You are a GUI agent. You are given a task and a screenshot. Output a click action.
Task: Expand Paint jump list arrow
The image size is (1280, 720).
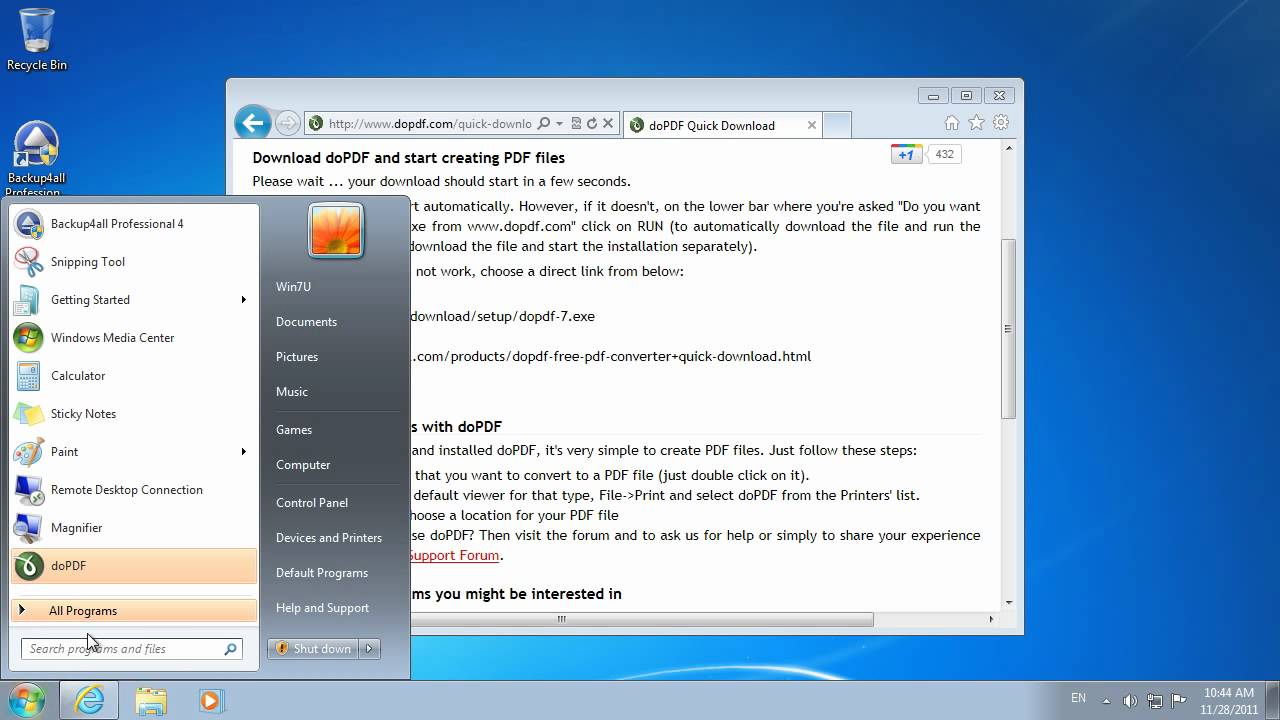243,452
